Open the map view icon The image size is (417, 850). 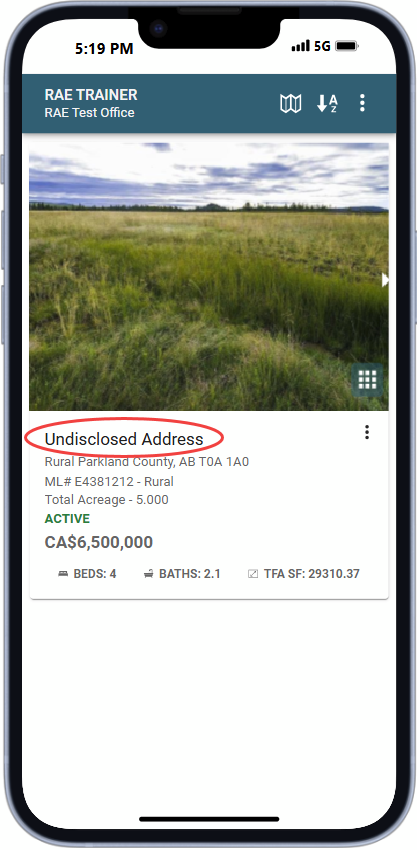(290, 103)
